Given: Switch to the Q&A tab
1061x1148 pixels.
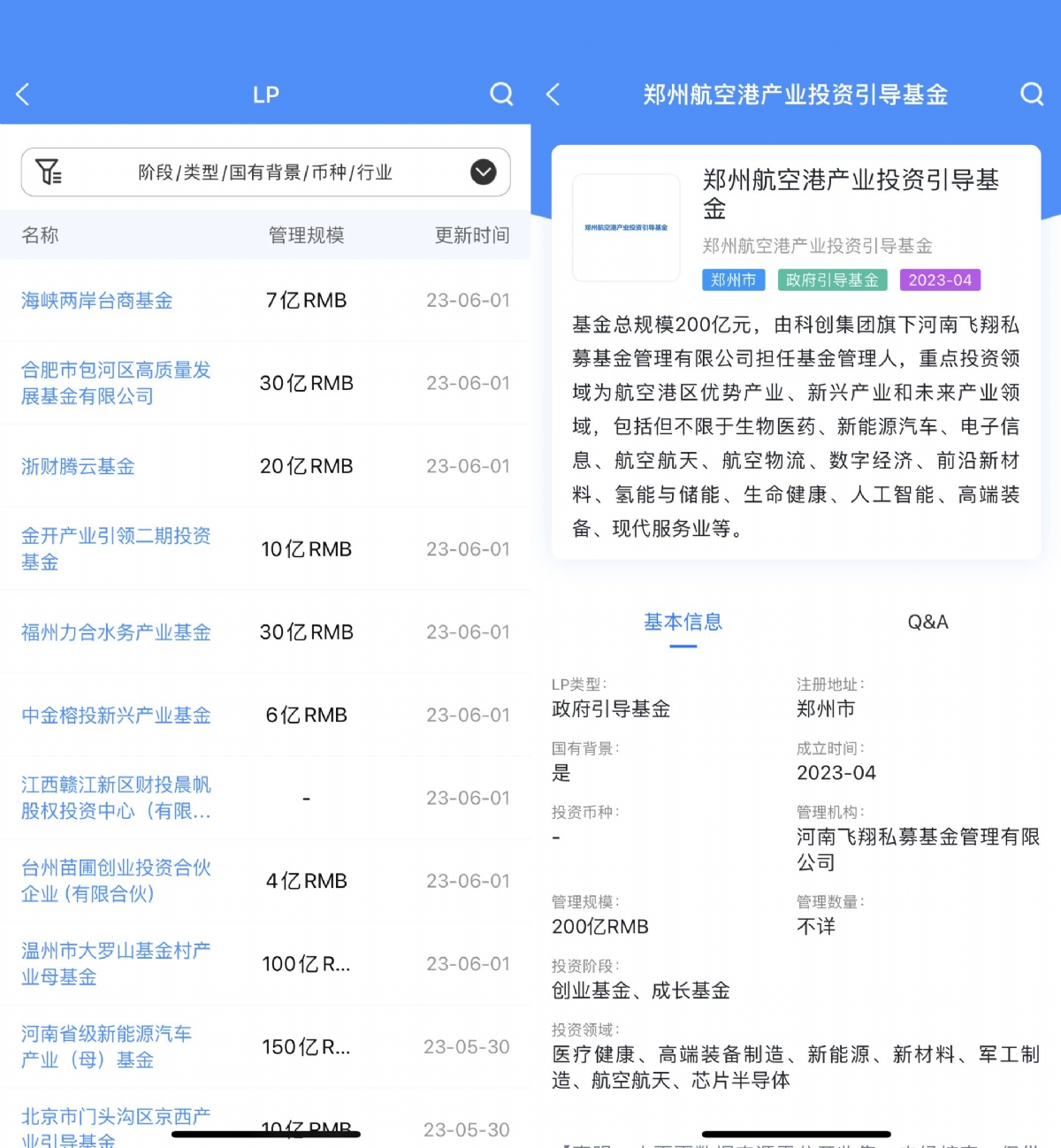Looking at the screenshot, I should point(927,622).
